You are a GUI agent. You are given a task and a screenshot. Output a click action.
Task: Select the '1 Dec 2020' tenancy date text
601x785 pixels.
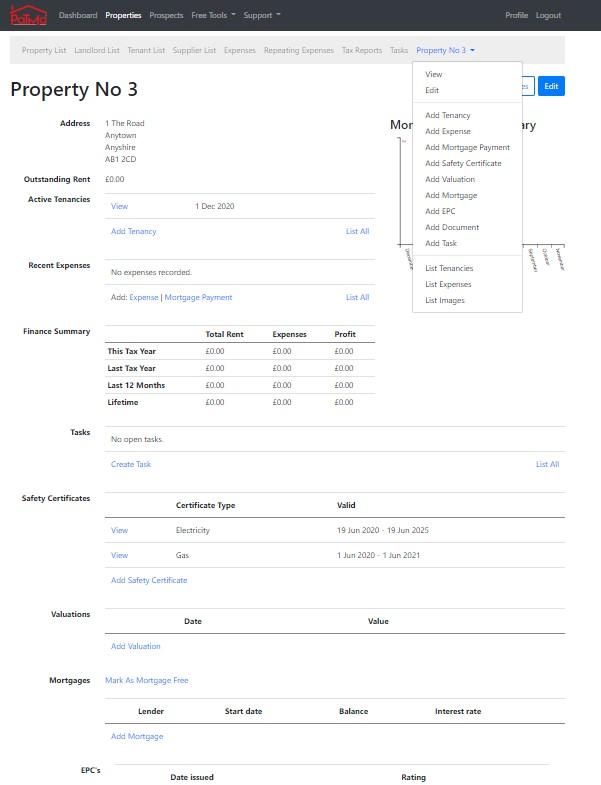(214, 206)
